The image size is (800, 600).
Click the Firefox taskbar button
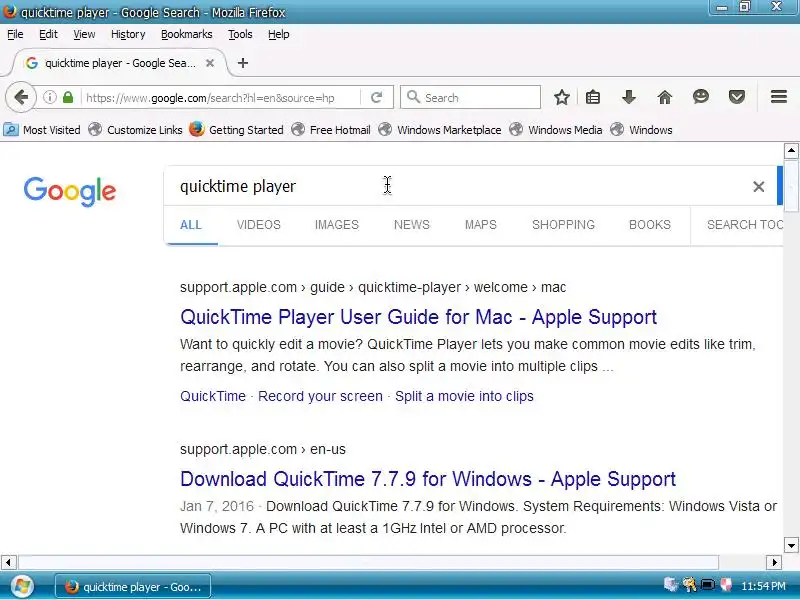(133, 587)
